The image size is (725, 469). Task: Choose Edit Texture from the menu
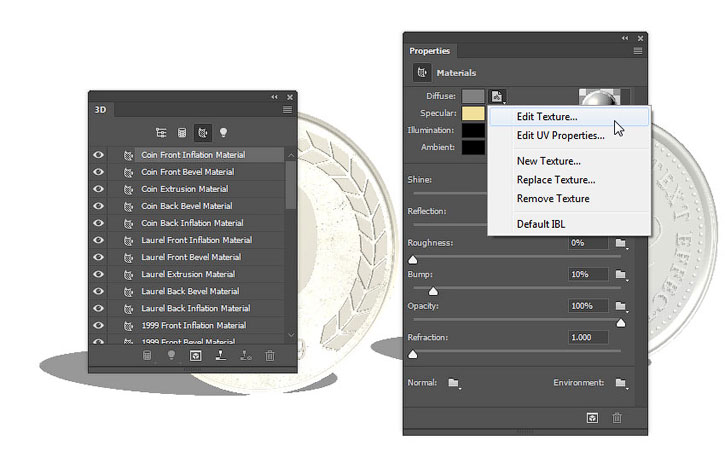tap(547, 117)
